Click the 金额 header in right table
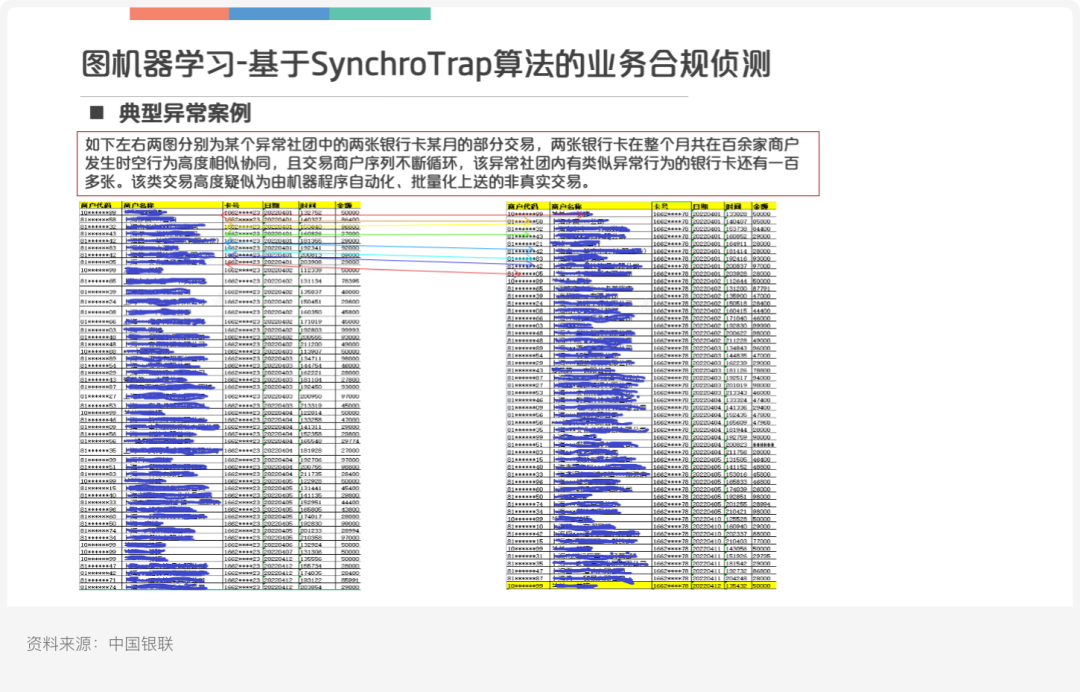 pyautogui.click(x=763, y=206)
